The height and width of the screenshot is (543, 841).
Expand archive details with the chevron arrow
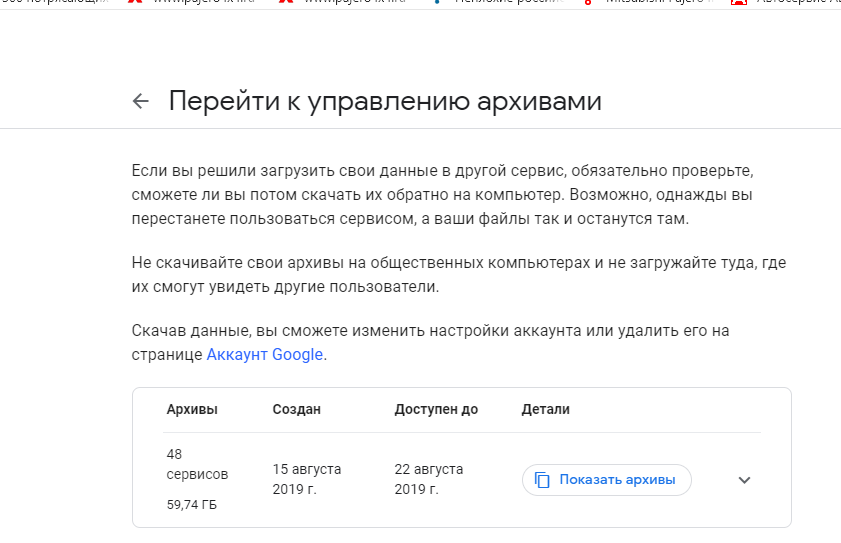point(744,480)
